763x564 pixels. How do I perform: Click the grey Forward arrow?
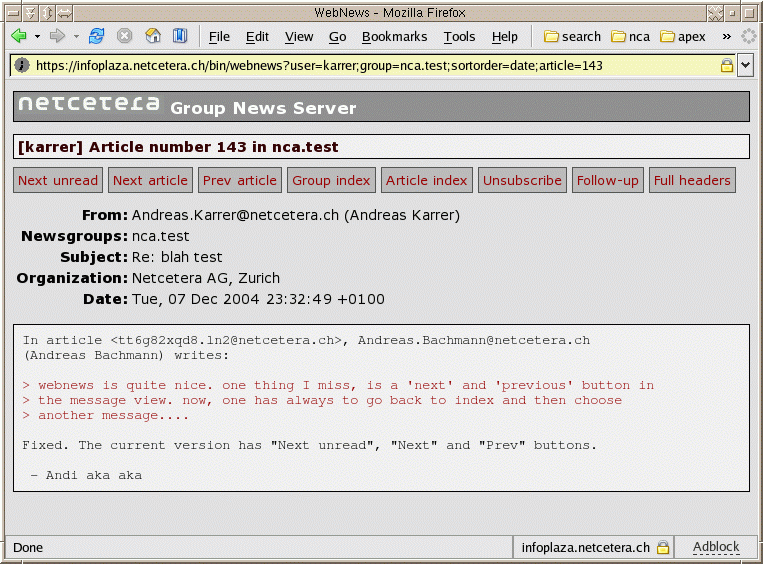tap(58, 36)
